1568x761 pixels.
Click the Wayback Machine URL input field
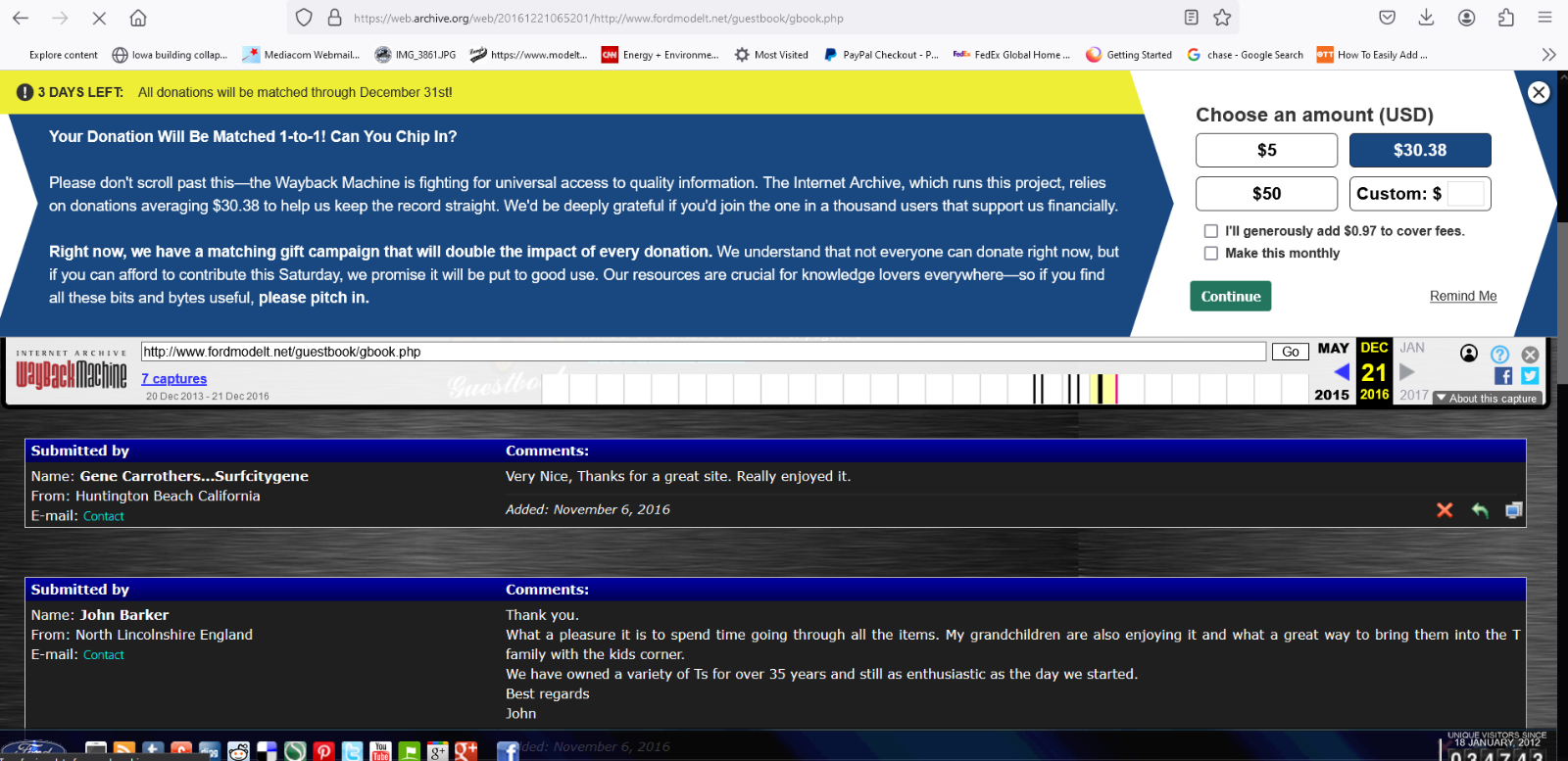pos(703,352)
